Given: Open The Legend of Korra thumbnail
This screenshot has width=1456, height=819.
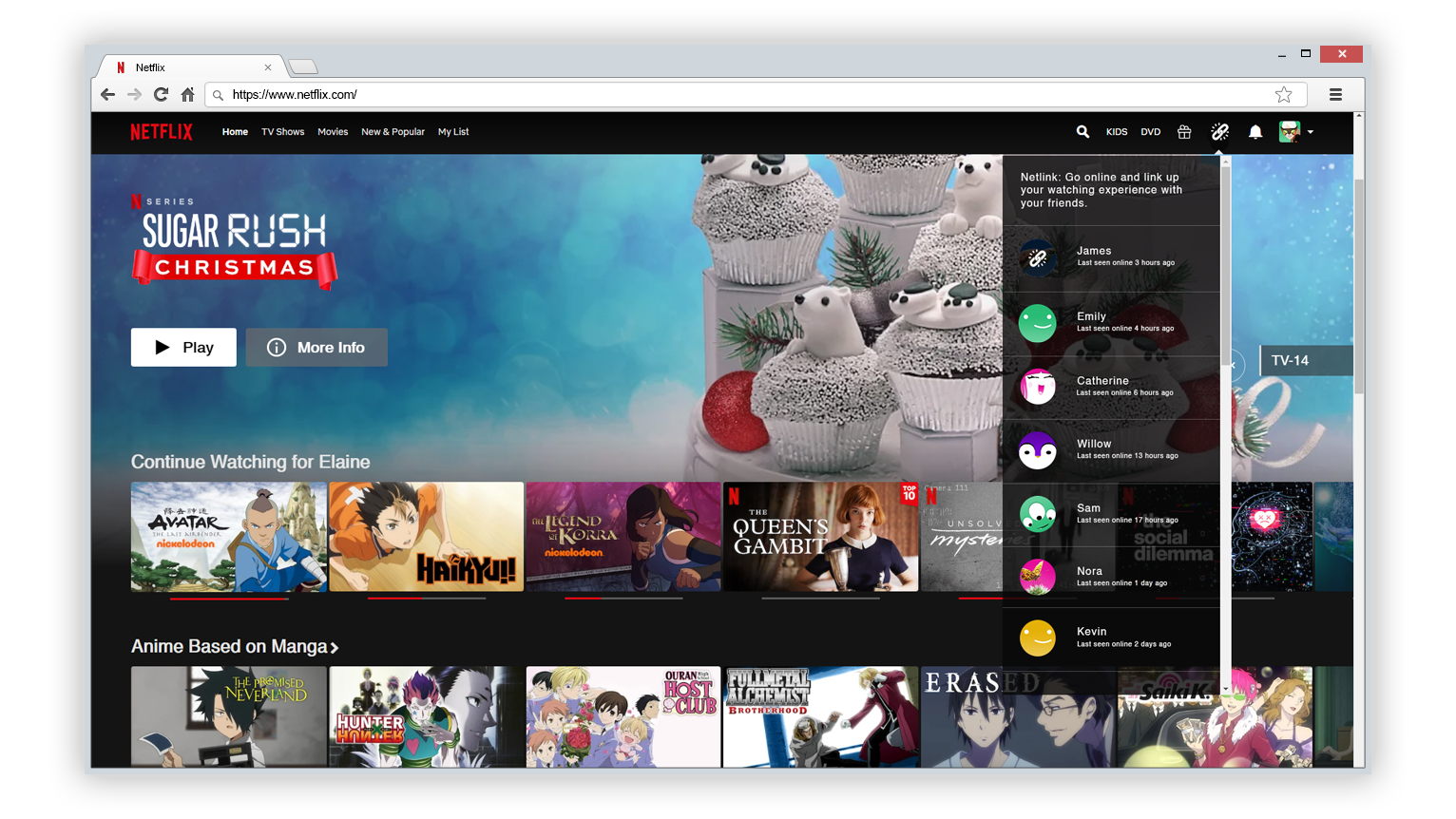Looking at the screenshot, I should tap(623, 537).
